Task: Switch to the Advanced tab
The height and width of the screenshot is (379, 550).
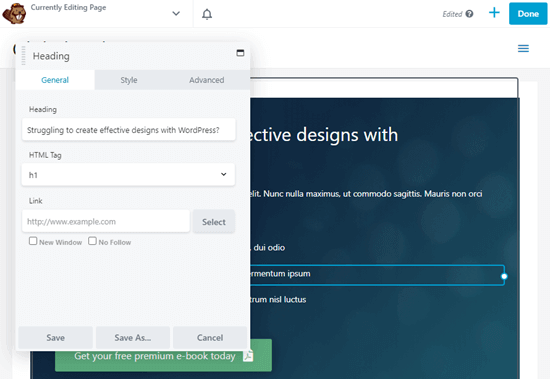Action: pyautogui.click(x=207, y=80)
